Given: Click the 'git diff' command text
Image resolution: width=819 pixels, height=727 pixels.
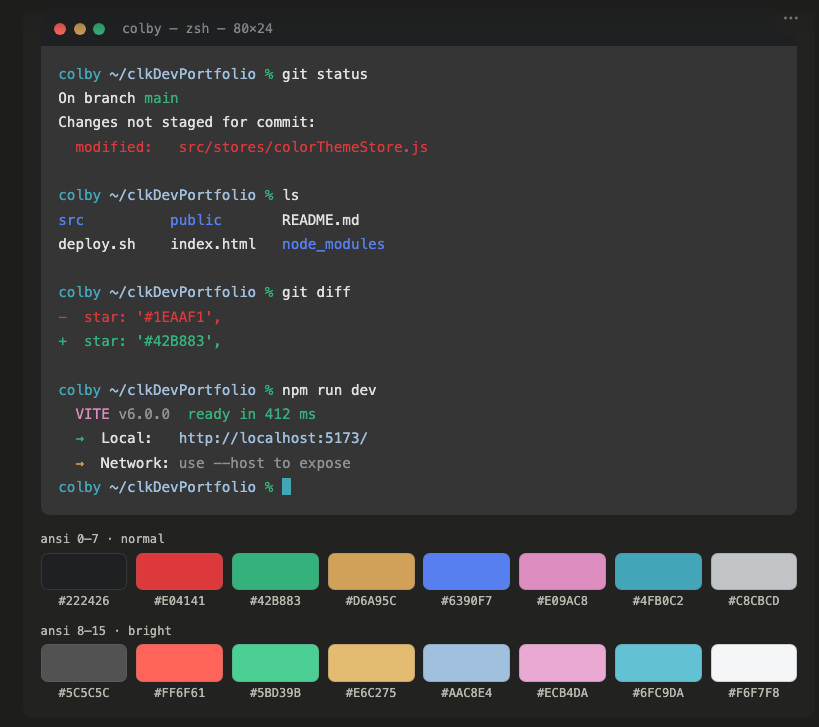Looking at the screenshot, I should coord(316,292).
